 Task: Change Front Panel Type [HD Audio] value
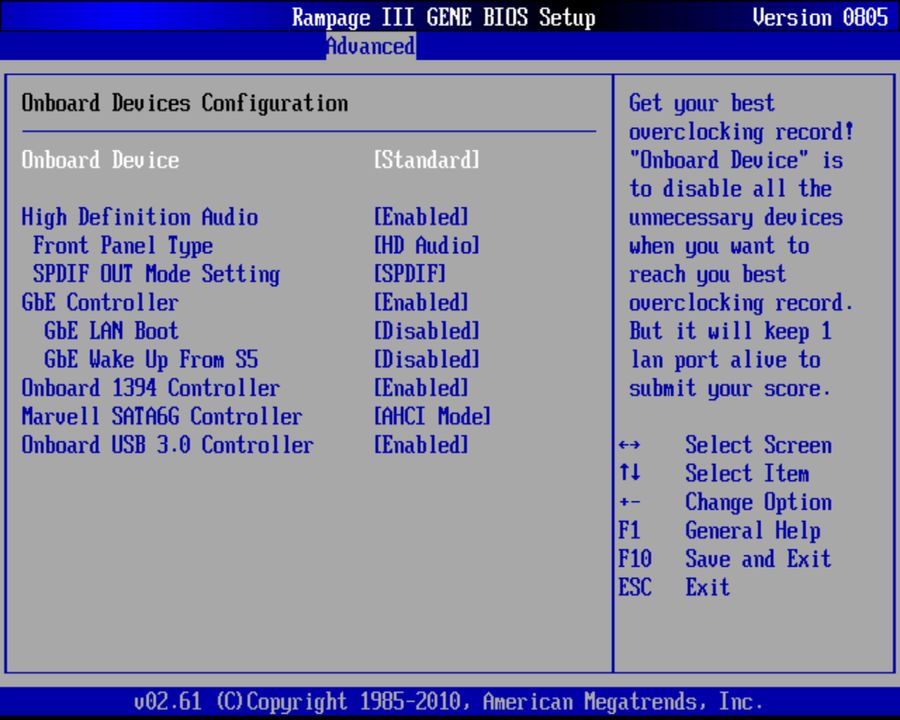tap(426, 246)
